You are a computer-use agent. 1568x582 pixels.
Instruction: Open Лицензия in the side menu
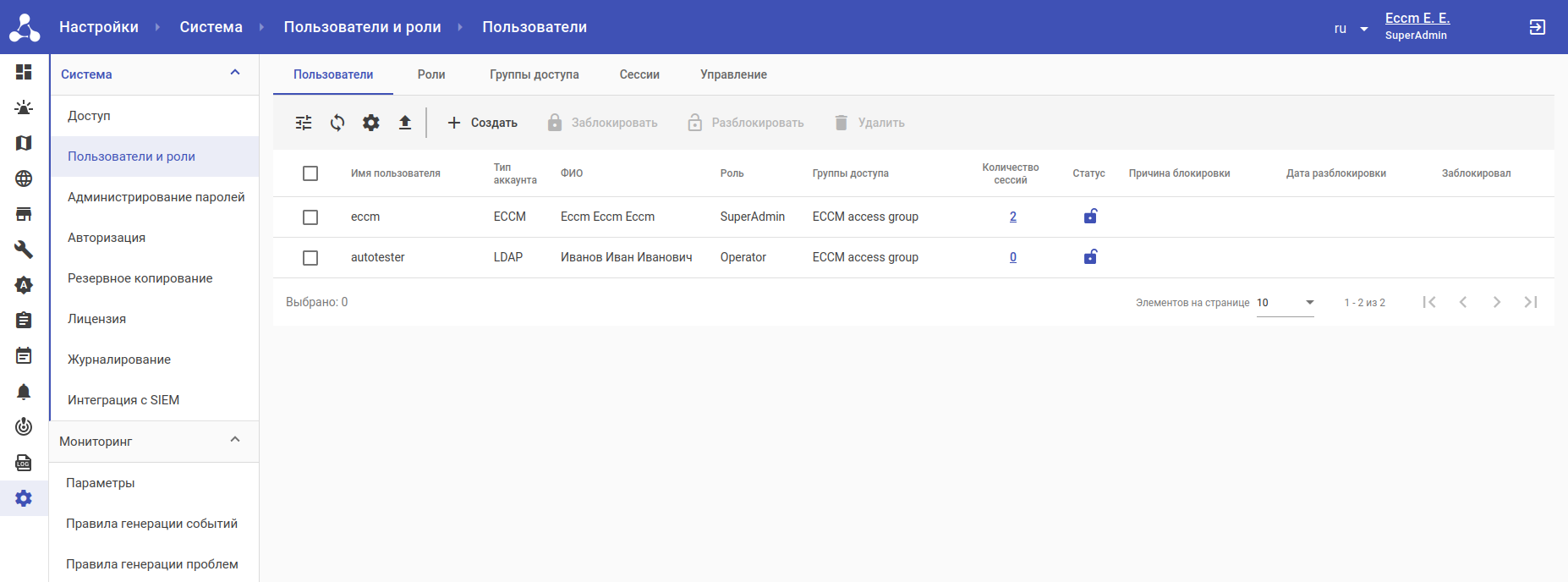[x=96, y=319]
